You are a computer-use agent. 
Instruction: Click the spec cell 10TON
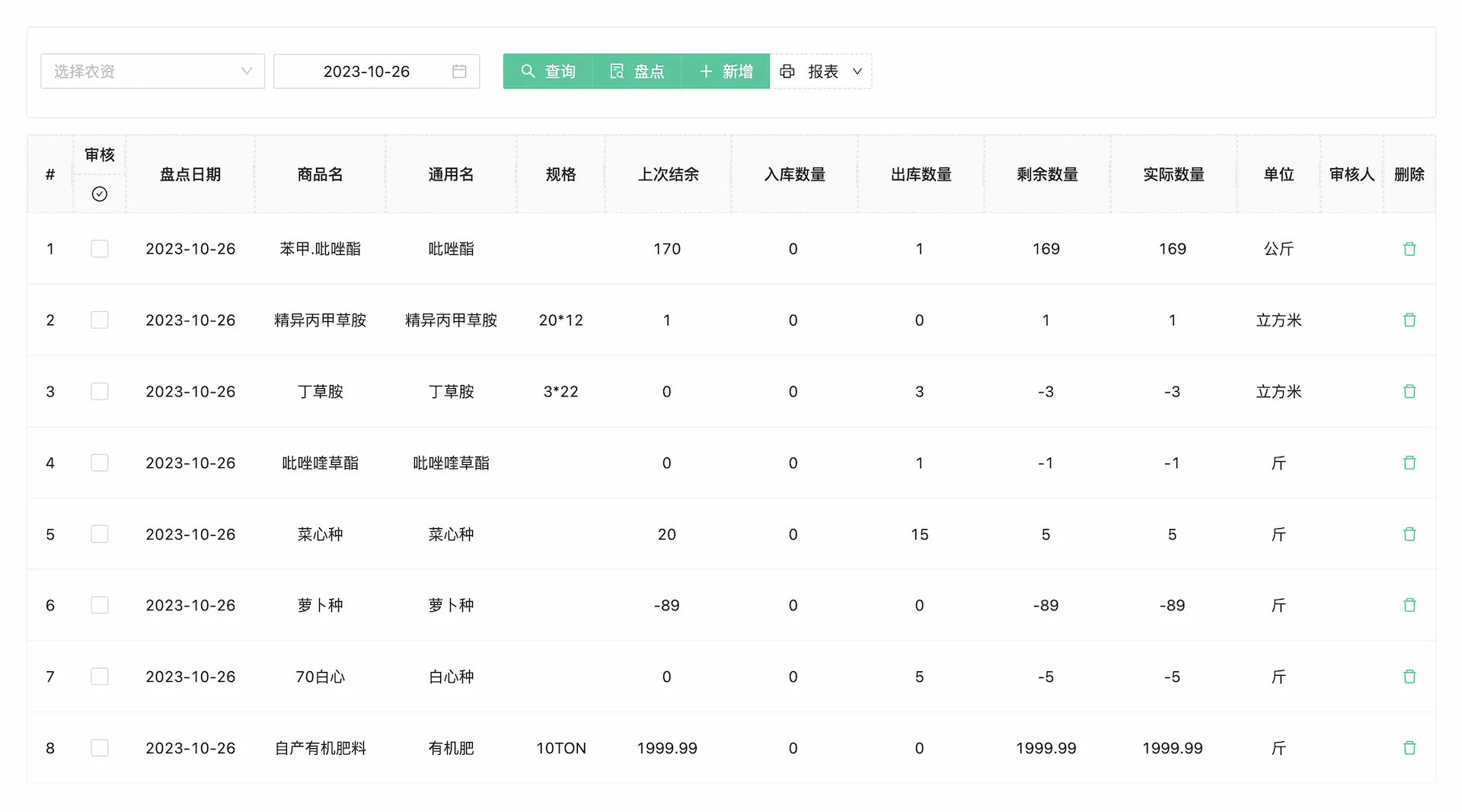(560, 748)
